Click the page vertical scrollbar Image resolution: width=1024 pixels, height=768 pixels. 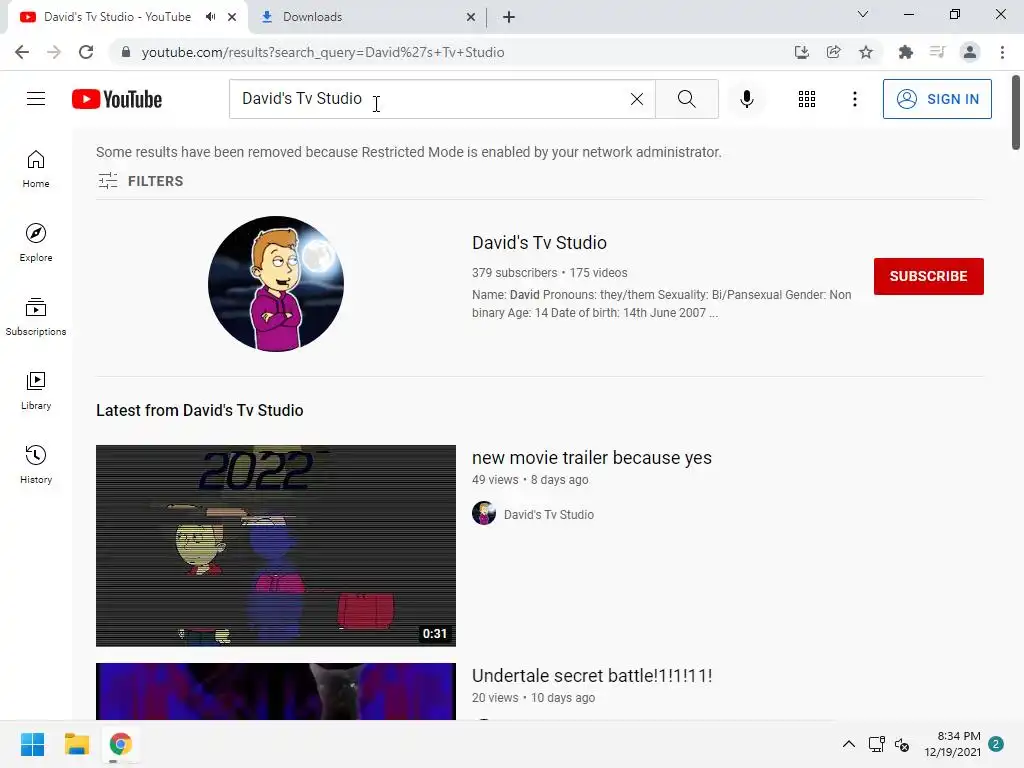[x=1016, y=112]
